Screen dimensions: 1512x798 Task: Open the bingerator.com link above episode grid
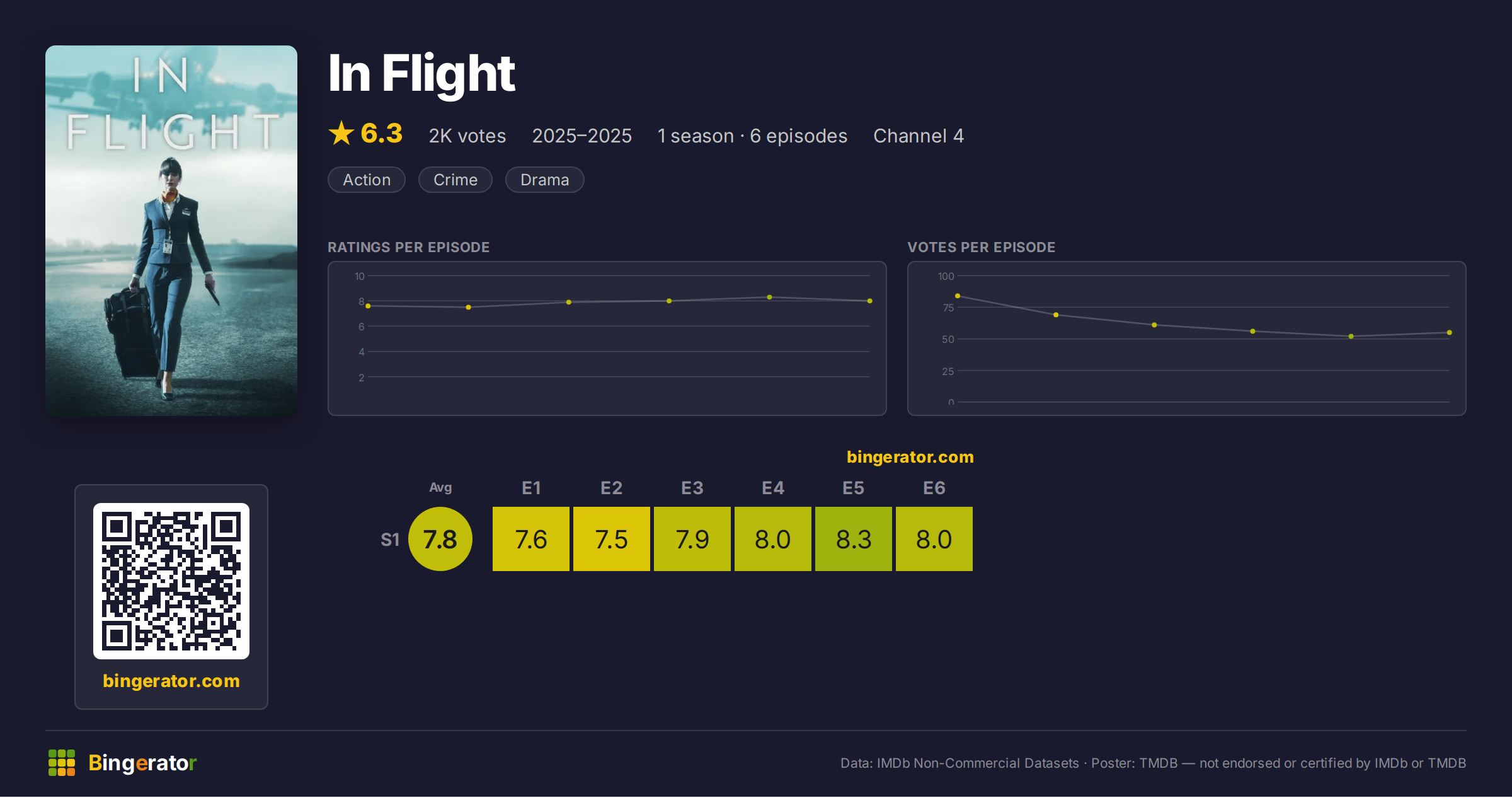point(910,457)
